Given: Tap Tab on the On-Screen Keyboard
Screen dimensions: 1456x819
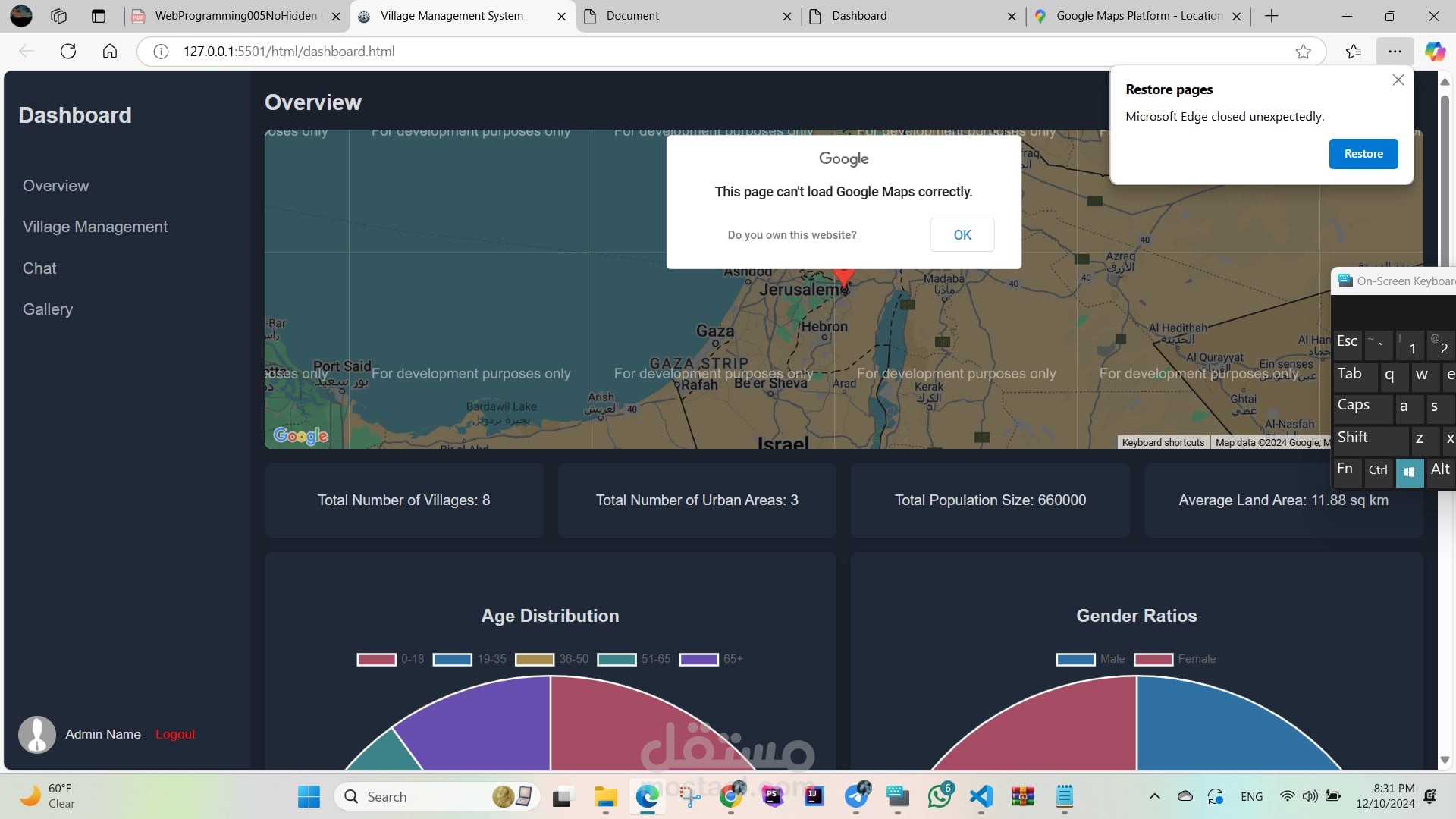Looking at the screenshot, I should [1354, 375].
